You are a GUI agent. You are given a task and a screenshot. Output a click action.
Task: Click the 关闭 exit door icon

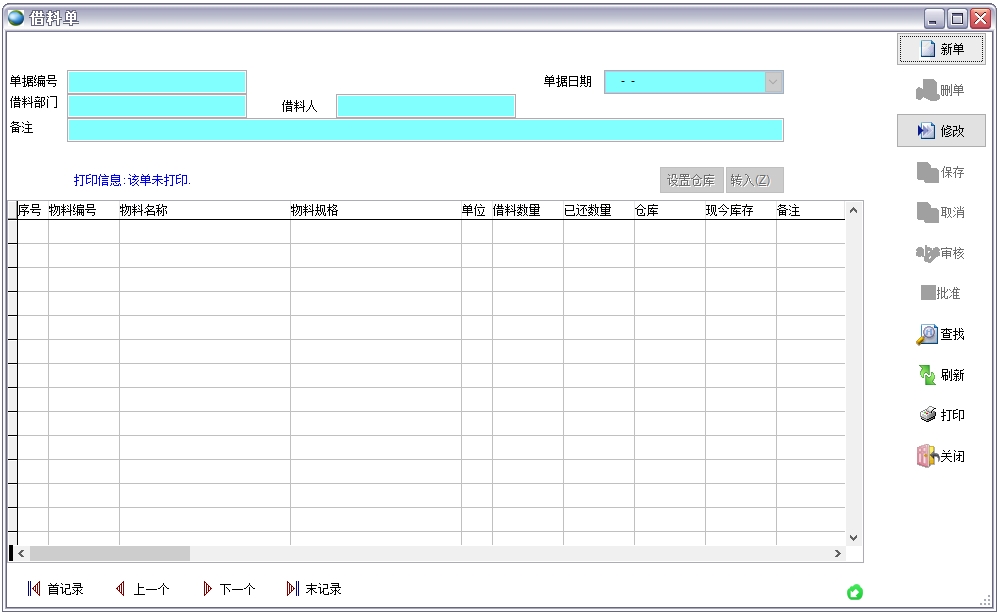pyautogui.click(x=926, y=456)
